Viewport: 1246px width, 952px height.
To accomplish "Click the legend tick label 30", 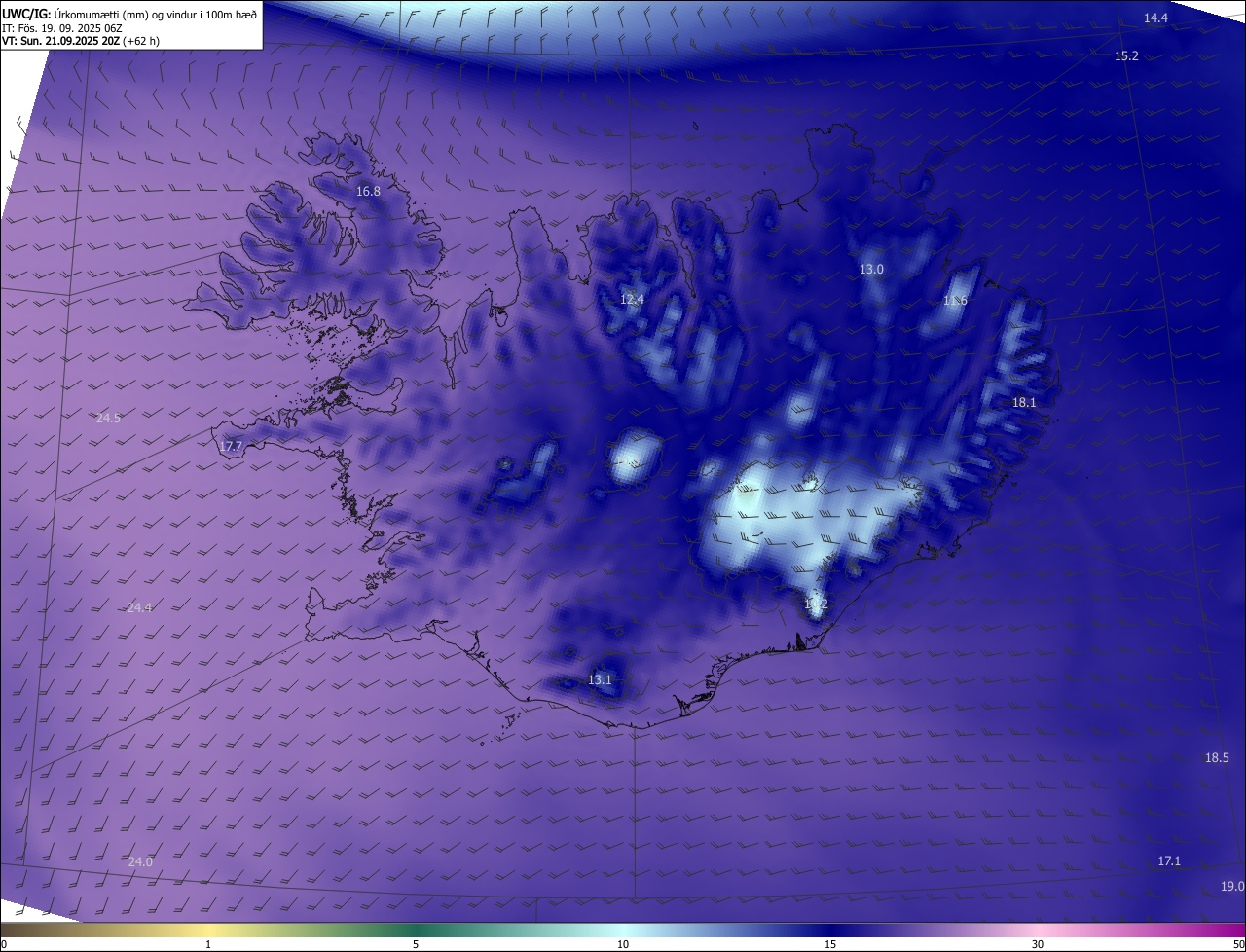I will point(1038,944).
